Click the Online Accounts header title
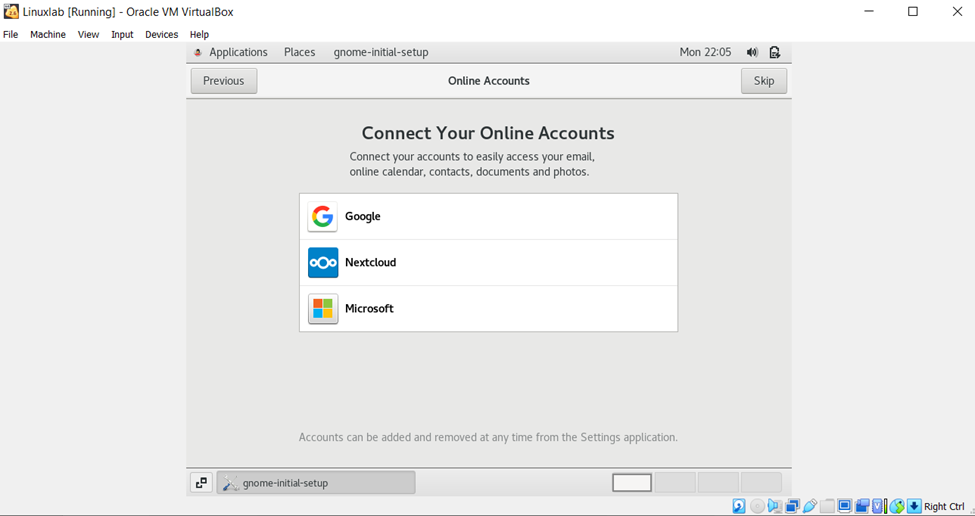Viewport: 975px width, 516px height. [489, 81]
